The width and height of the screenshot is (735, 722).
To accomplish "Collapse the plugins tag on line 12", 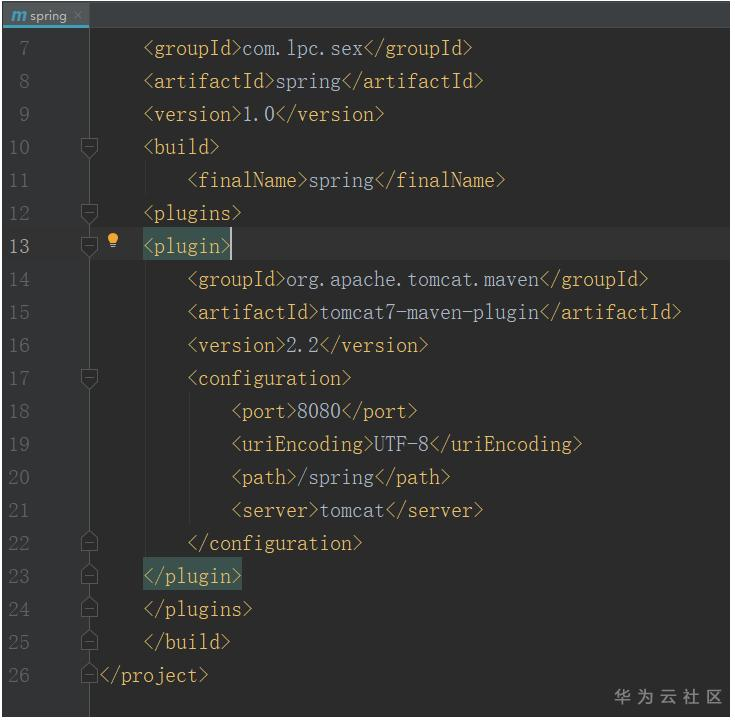I will coord(89,213).
